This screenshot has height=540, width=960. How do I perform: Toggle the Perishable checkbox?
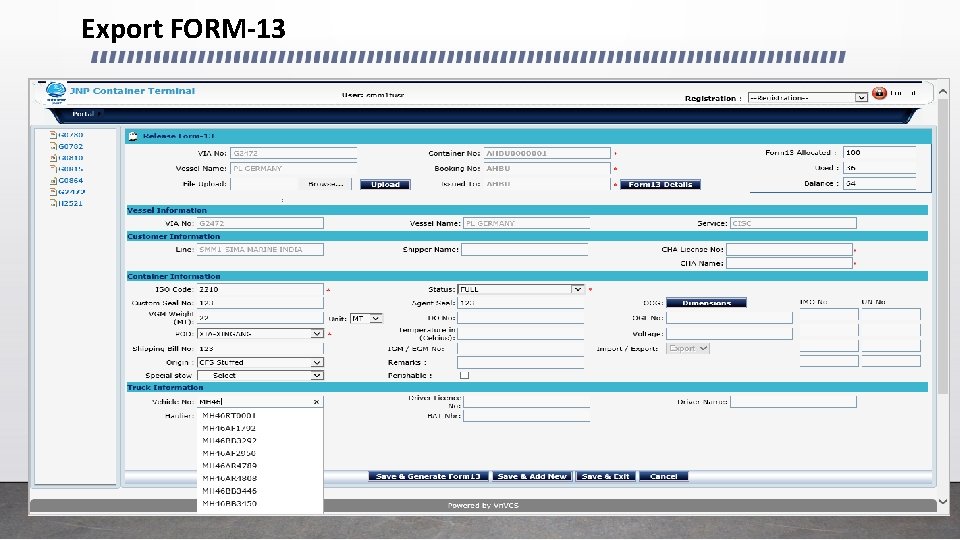coord(465,375)
